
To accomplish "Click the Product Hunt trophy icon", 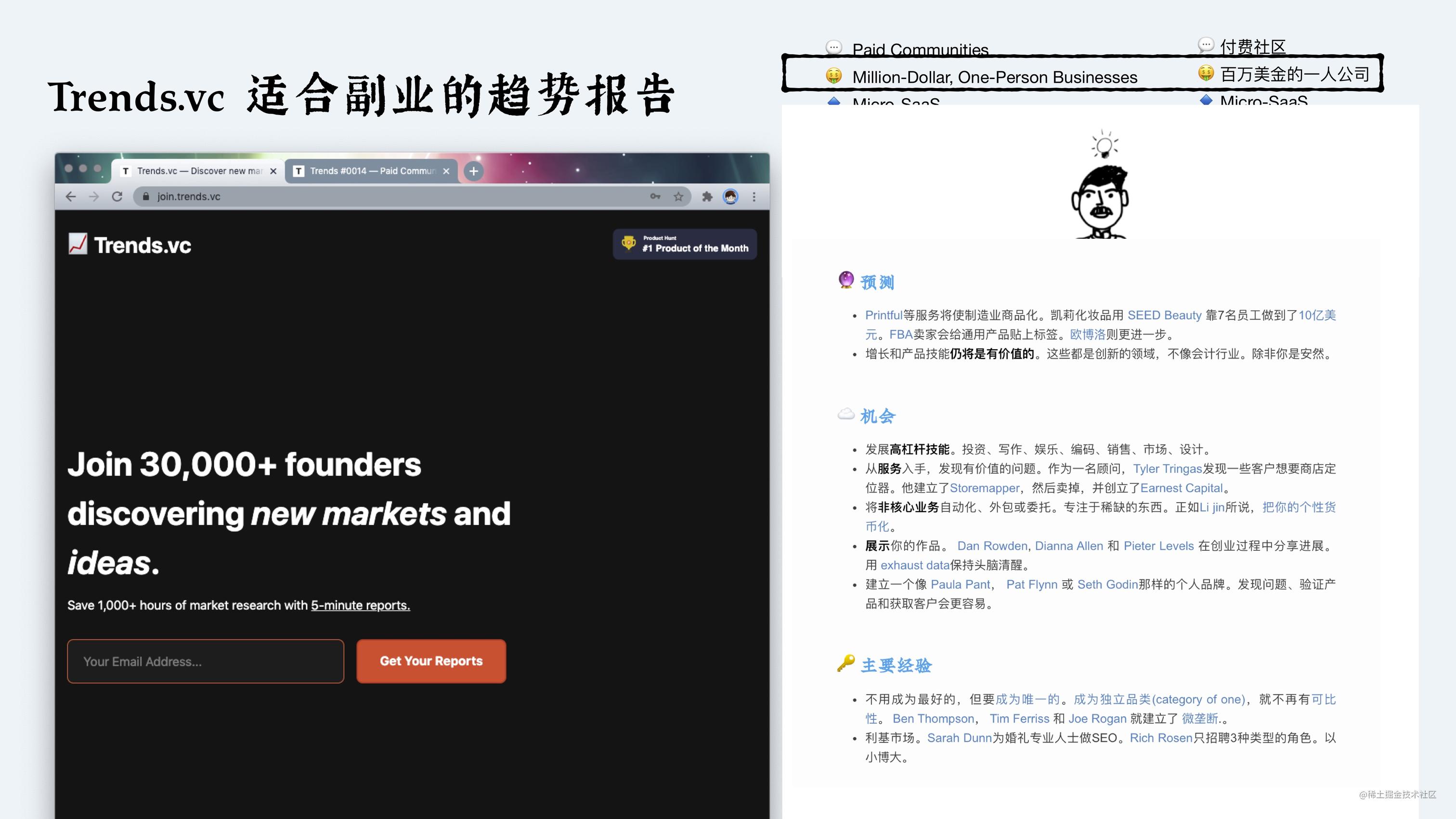I will (628, 243).
